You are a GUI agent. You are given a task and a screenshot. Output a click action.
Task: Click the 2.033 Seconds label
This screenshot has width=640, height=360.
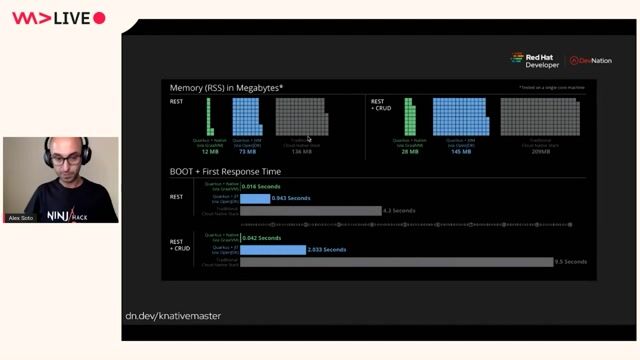[x=327, y=249]
